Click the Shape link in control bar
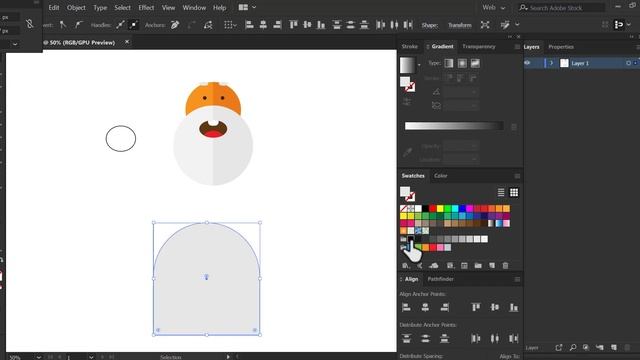Image resolution: width=640 pixels, height=360 pixels. tap(429, 25)
